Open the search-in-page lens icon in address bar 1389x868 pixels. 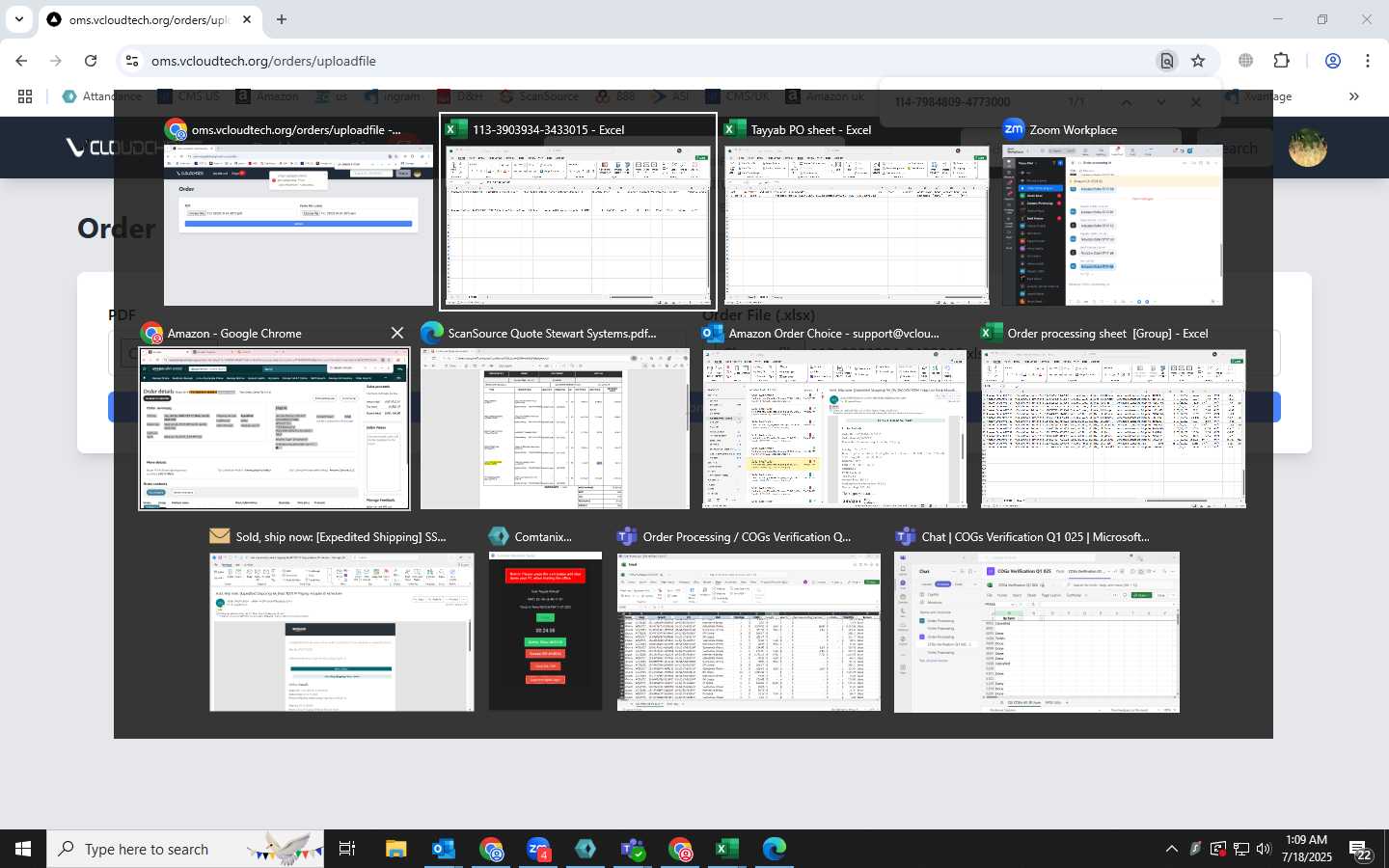pyautogui.click(x=1167, y=61)
